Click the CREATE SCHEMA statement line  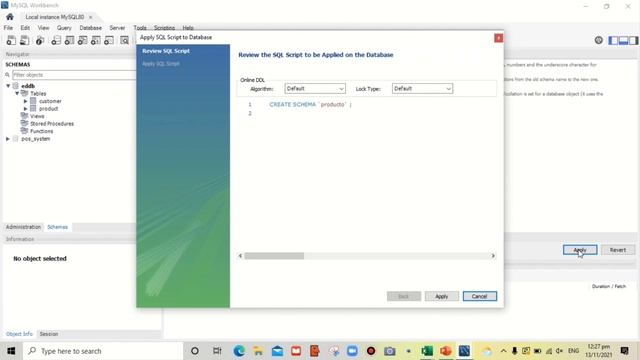coord(310,104)
